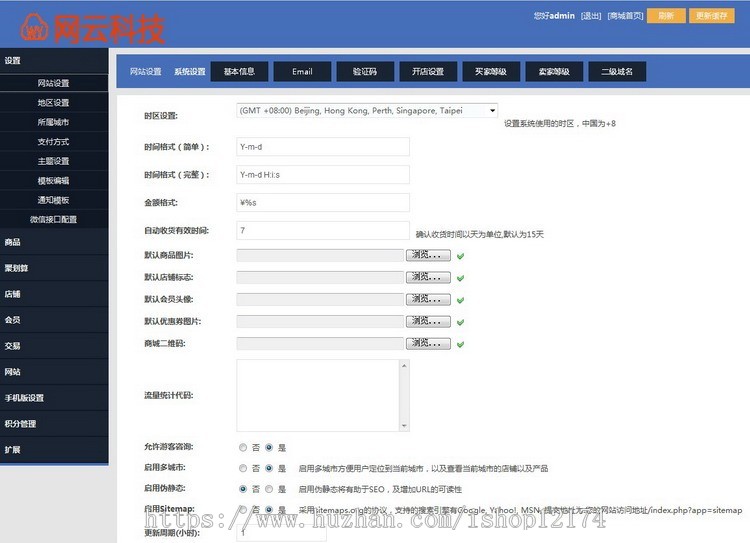
Task: Expand the 商品 sidebar section
Action: tap(54, 242)
